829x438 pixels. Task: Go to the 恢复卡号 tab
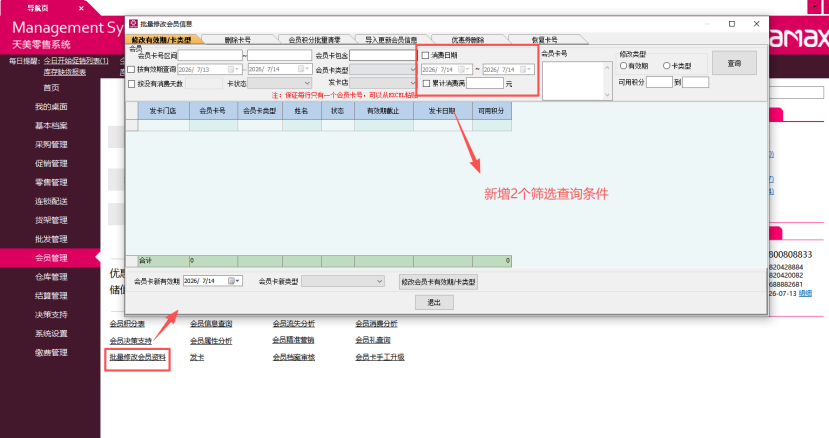pos(545,40)
